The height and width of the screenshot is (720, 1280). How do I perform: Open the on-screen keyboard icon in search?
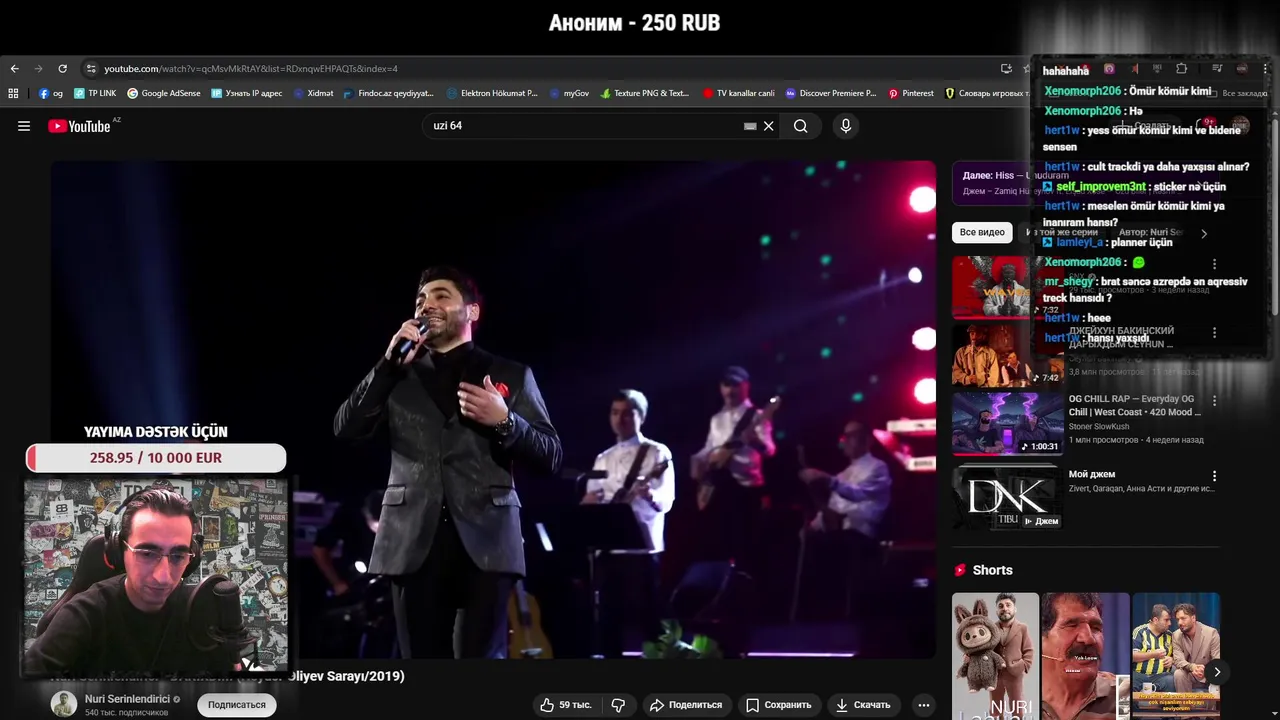(750, 126)
